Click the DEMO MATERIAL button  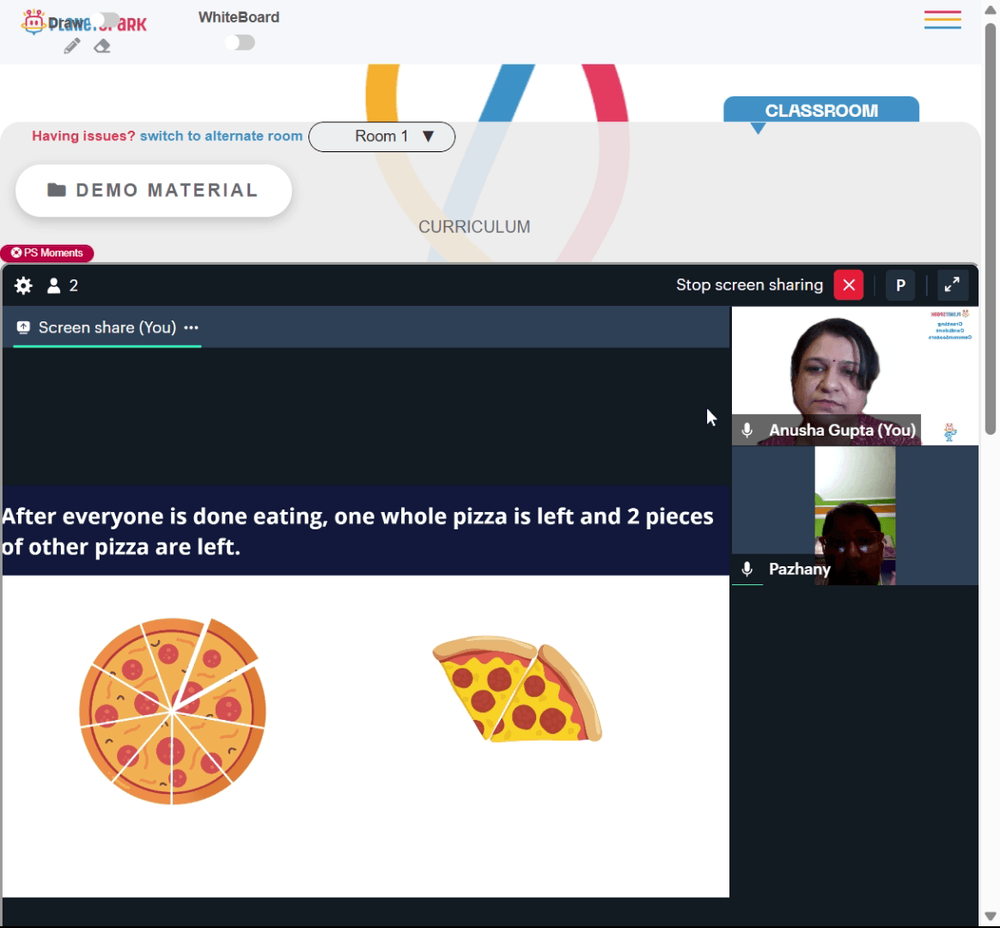[153, 190]
